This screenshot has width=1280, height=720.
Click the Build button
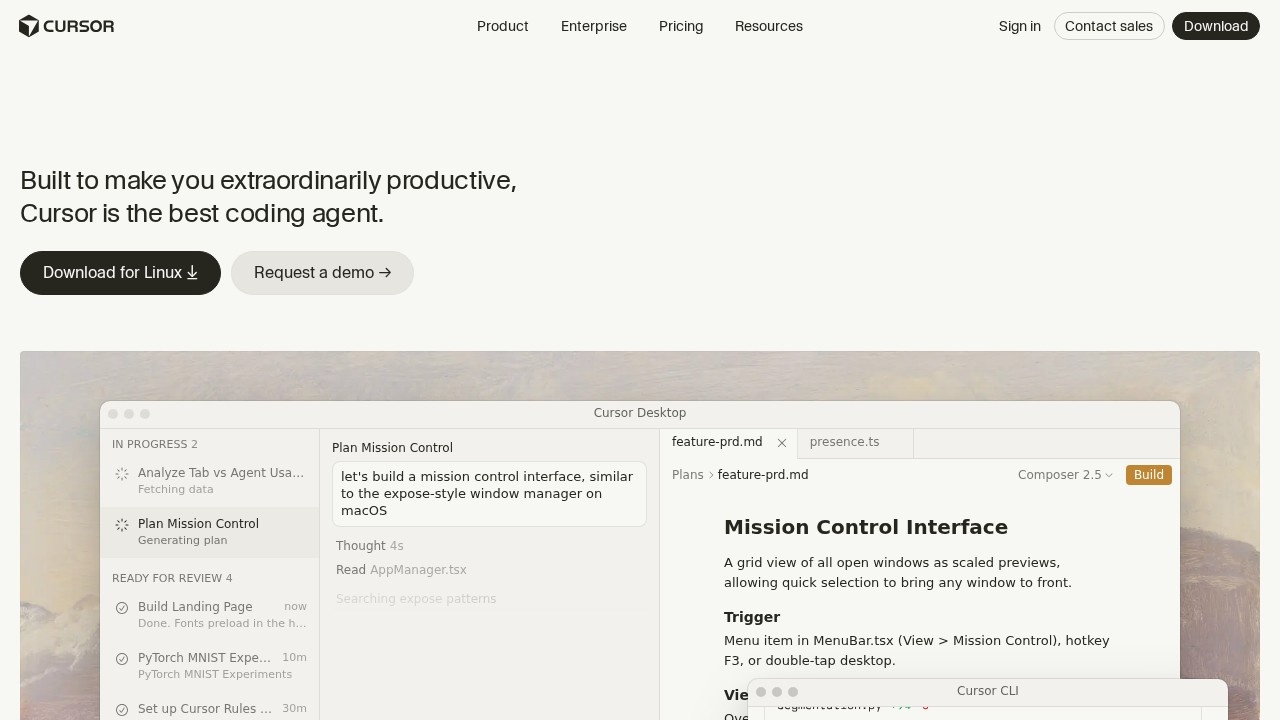tap(1149, 475)
